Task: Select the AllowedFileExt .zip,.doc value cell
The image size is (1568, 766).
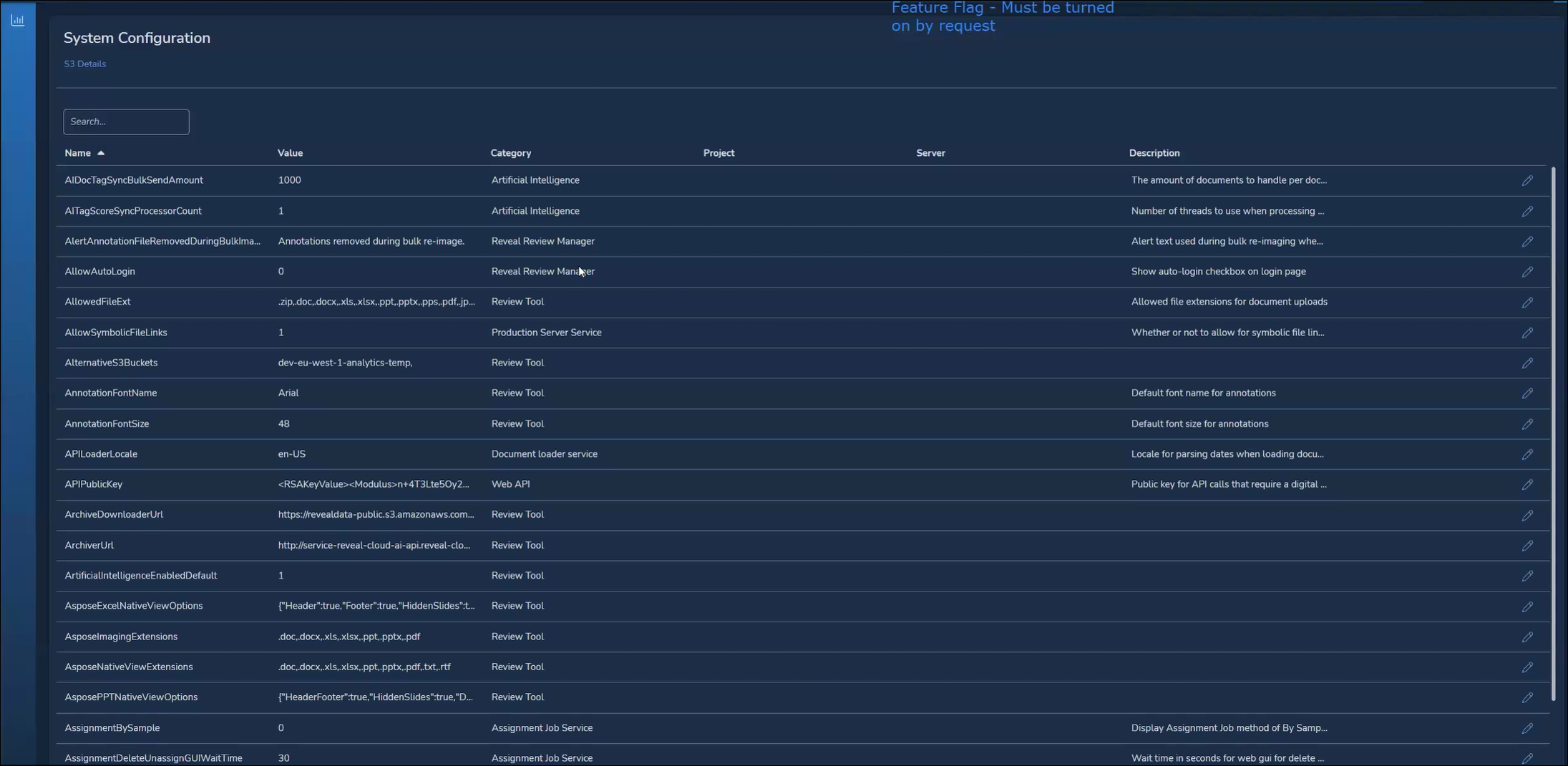Action: pyautogui.click(x=376, y=302)
